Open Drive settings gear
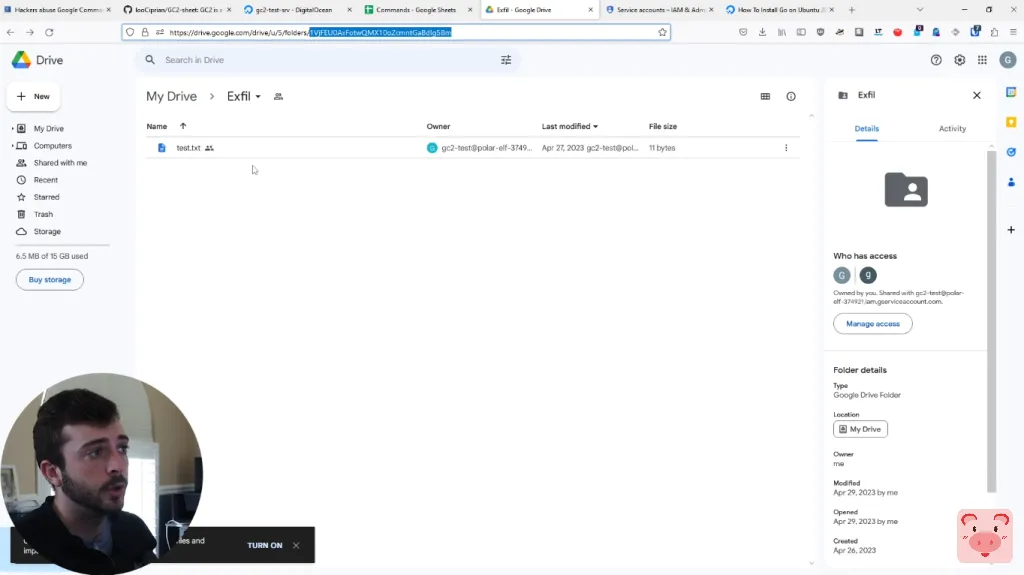Viewport: 1024px width, 575px height. tap(959, 60)
